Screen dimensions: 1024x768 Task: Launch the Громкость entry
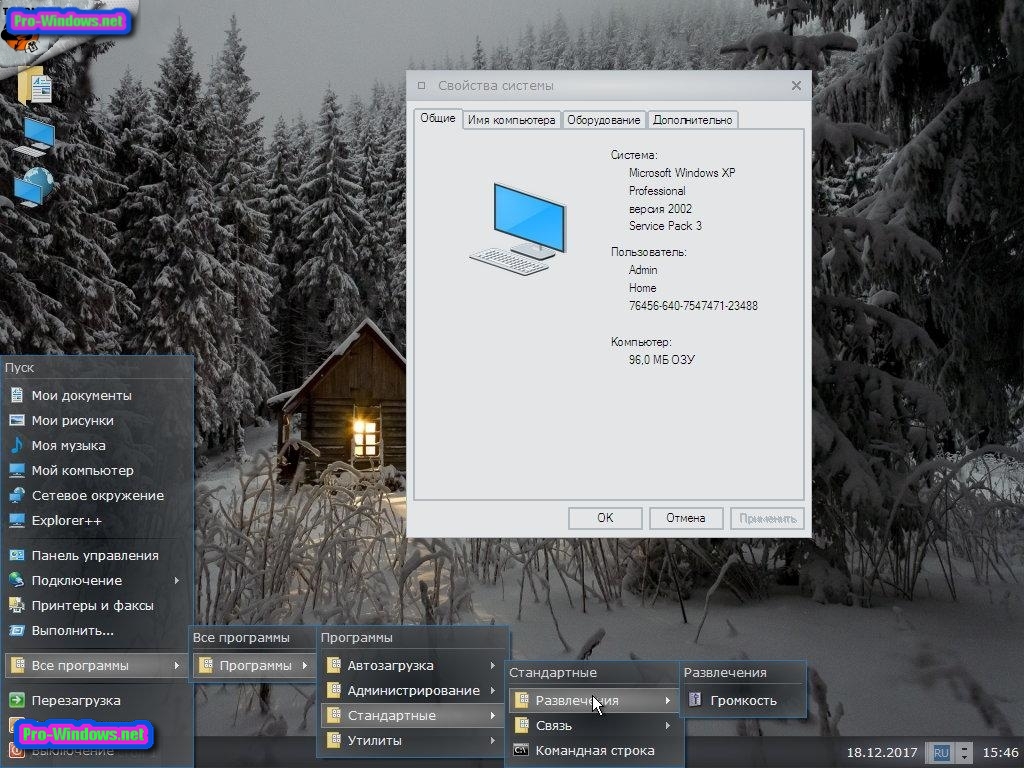click(743, 700)
